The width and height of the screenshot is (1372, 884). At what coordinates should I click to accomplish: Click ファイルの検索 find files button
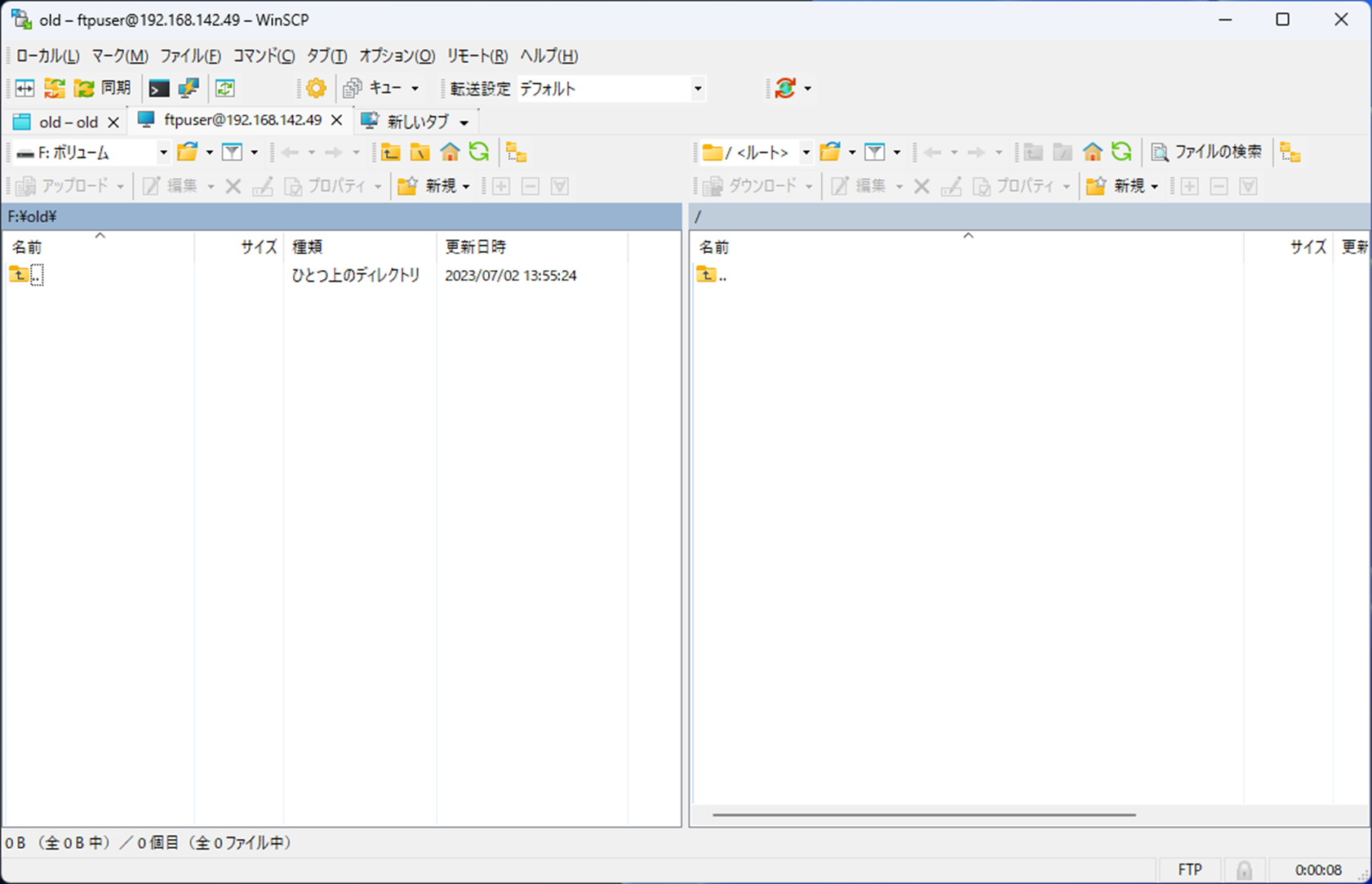tap(1206, 152)
